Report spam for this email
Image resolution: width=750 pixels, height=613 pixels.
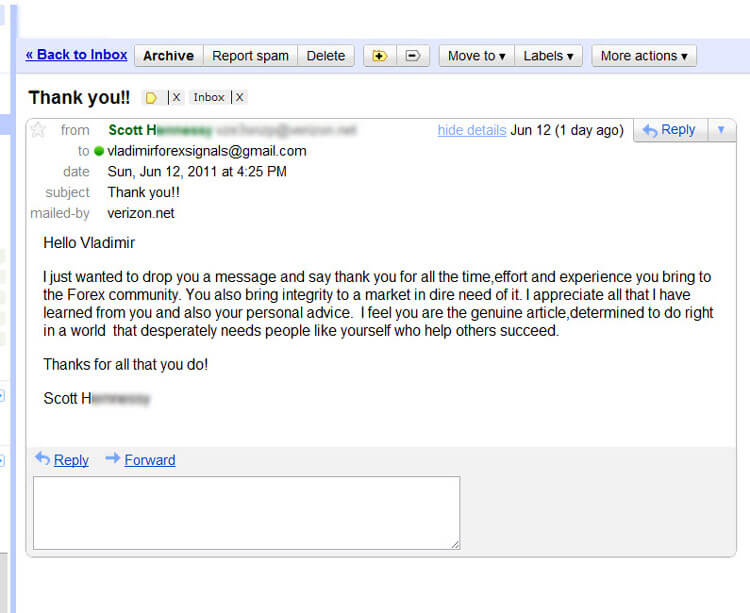point(251,56)
